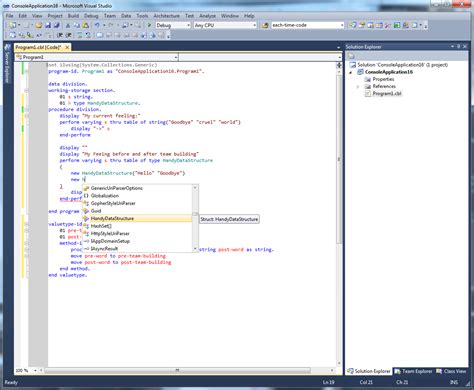Click the Paste toolbar icon
474x390 pixels.
[x=86, y=25]
